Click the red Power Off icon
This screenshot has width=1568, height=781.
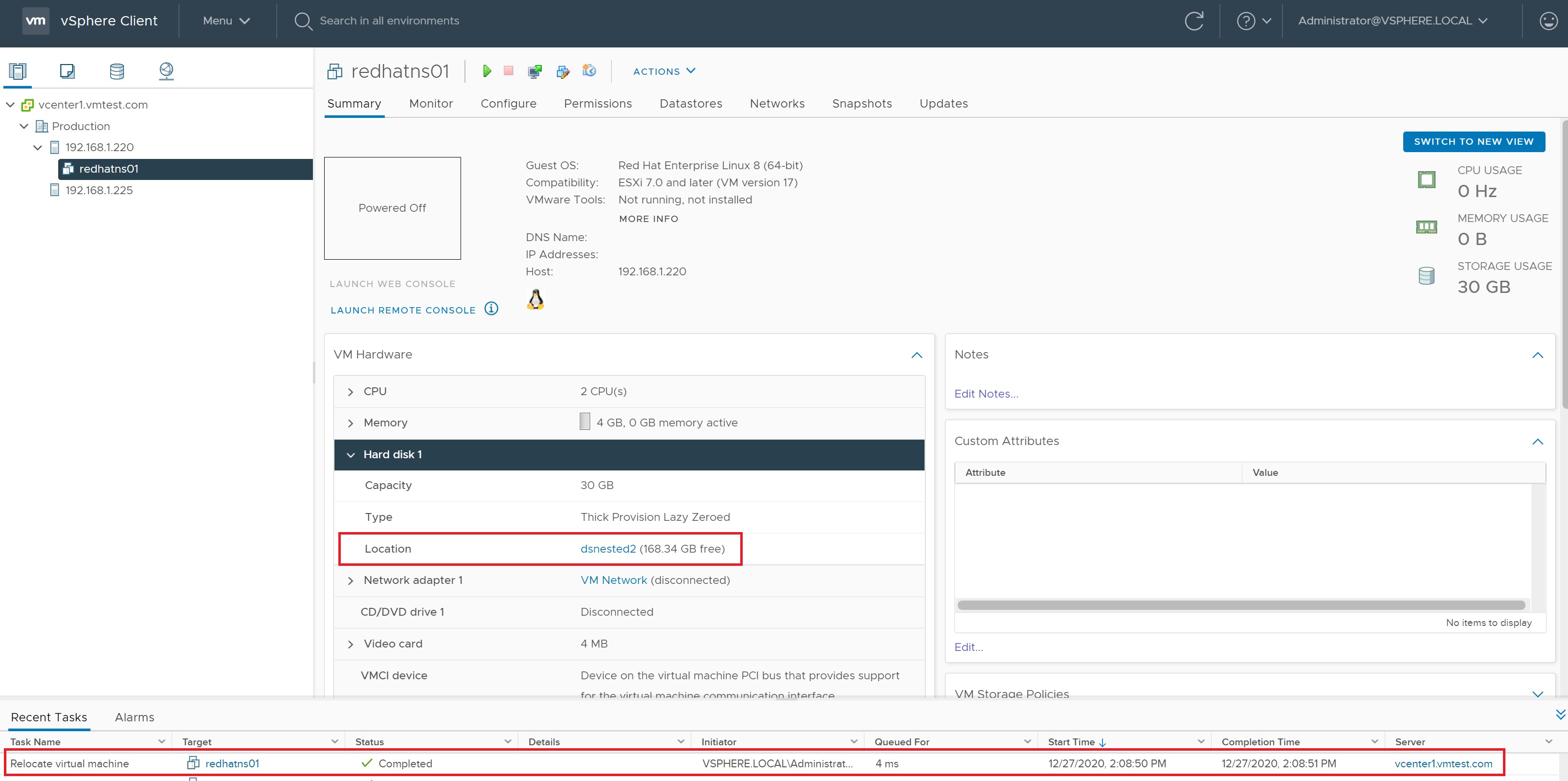[x=508, y=71]
